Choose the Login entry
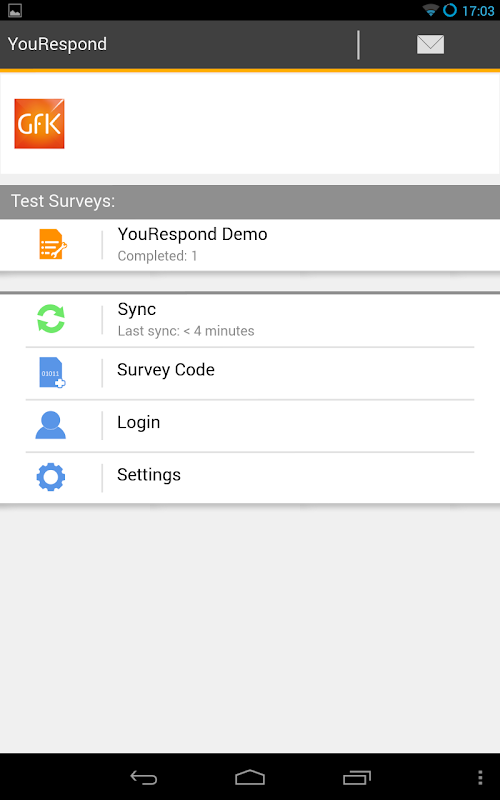The image size is (500, 800). [250, 426]
